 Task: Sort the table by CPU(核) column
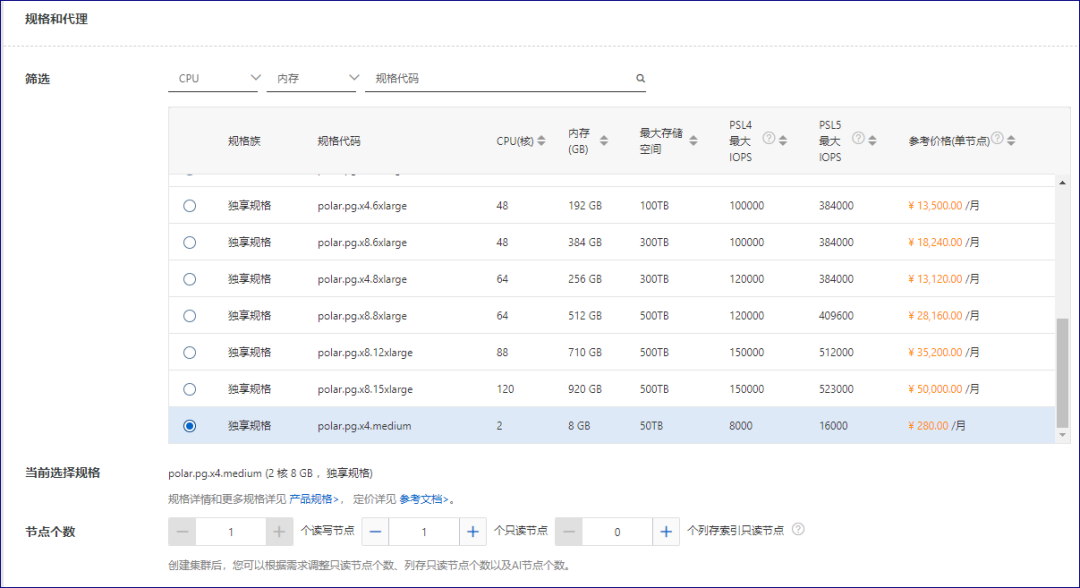540,141
